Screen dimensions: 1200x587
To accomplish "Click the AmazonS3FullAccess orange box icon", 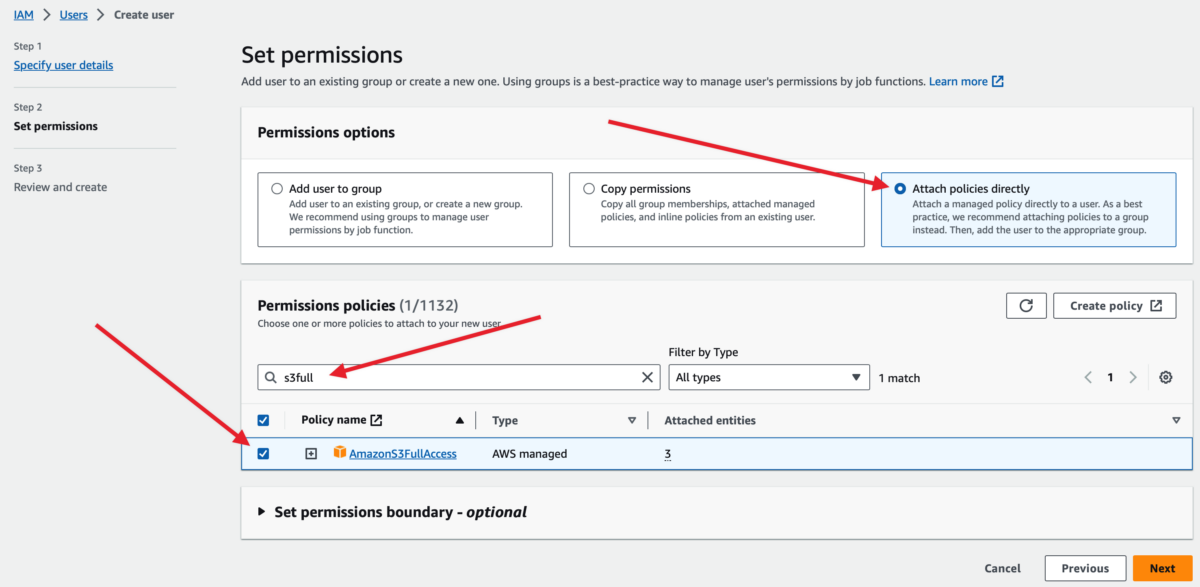I will pyautogui.click(x=340, y=453).
